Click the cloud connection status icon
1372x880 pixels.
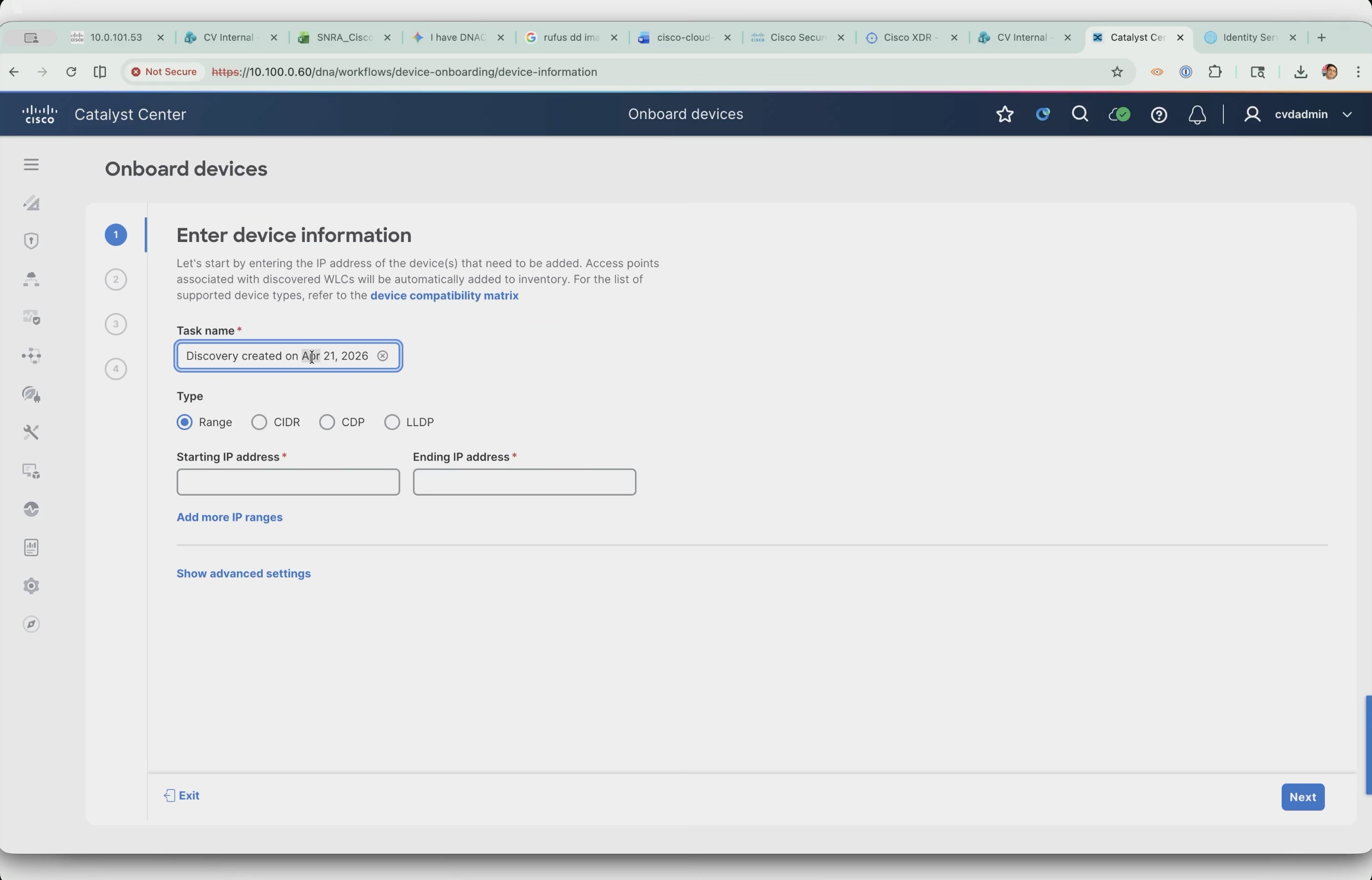coord(1119,114)
